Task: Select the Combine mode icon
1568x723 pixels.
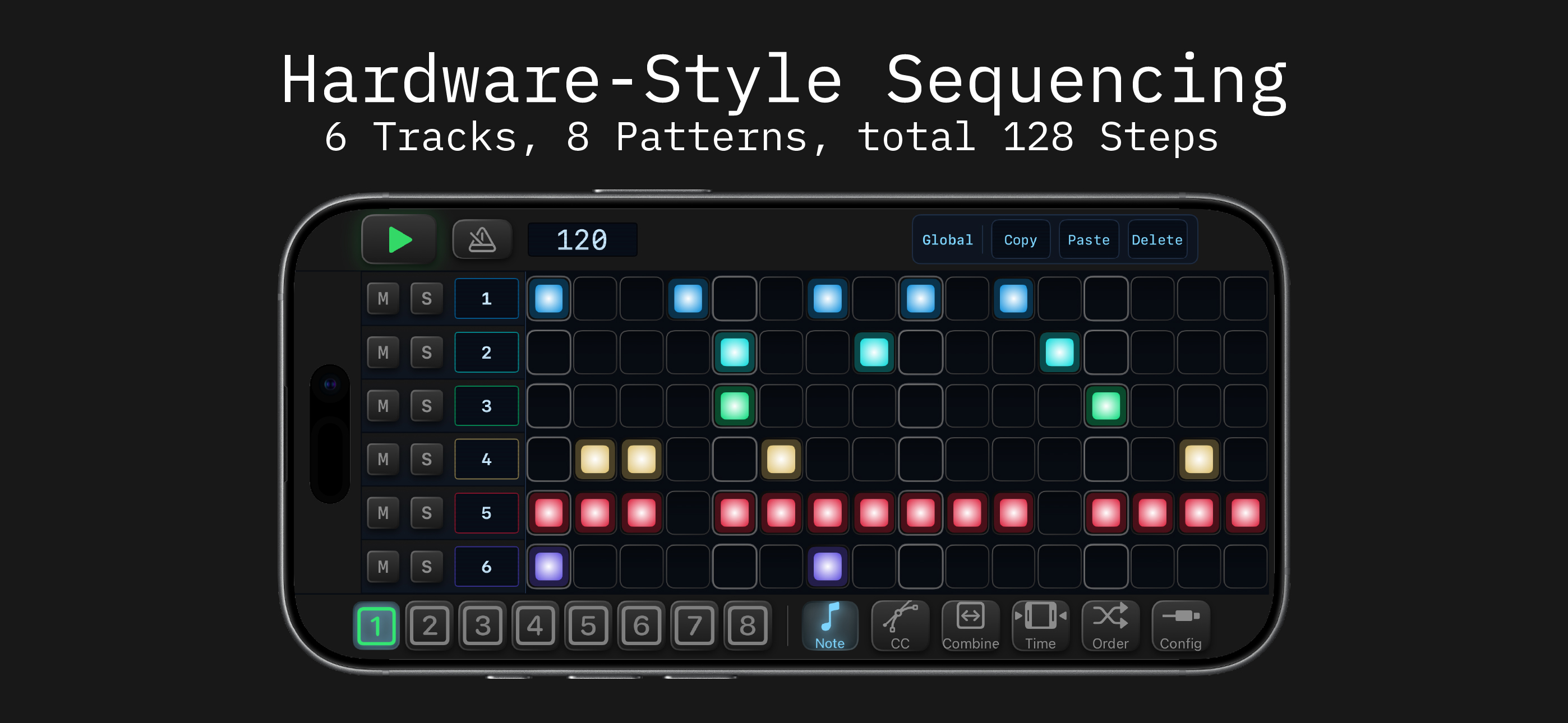Action: (970, 625)
